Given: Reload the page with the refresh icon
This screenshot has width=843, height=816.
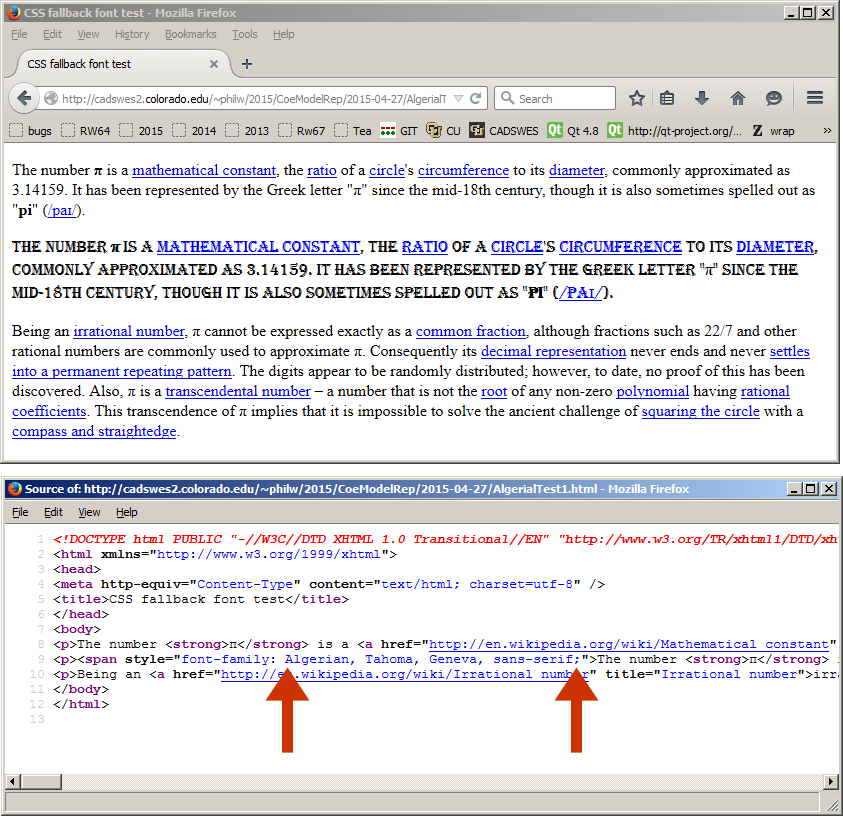Looking at the screenshot, I should [x=475, y=98].
